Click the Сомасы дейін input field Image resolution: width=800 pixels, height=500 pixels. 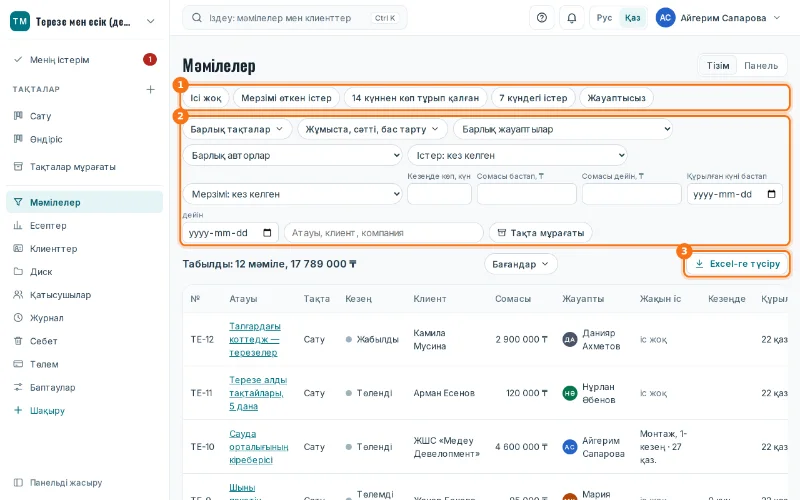click(632, 194)
